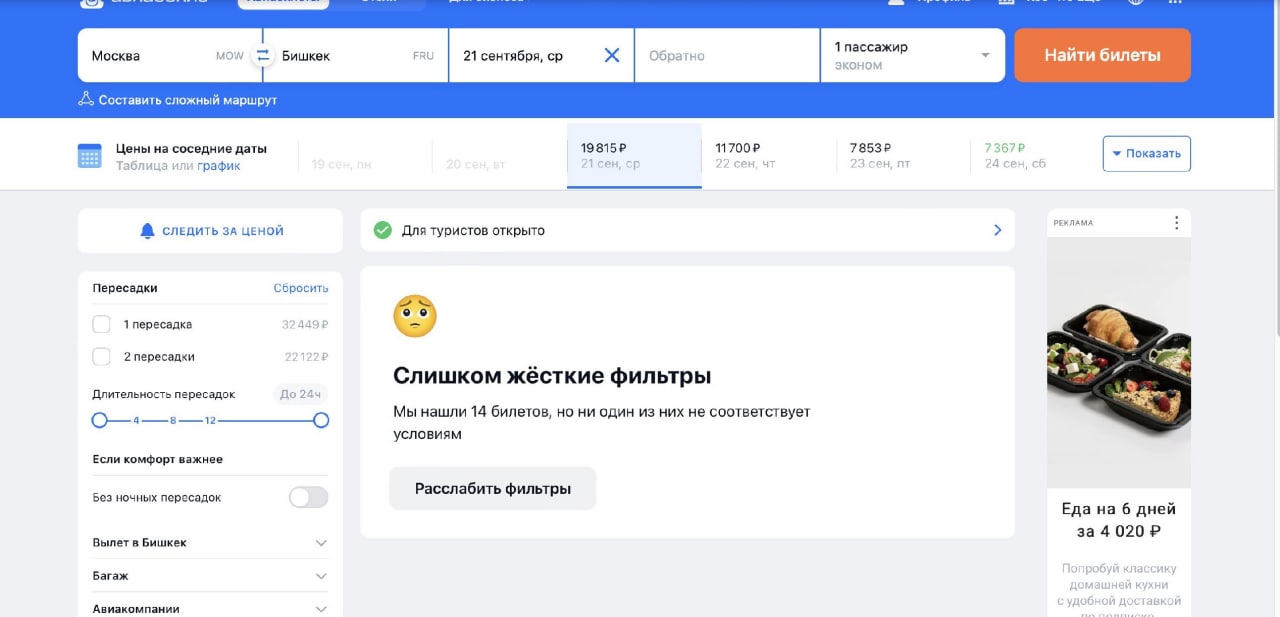The width and height of the screenshot is (1280, 617).
Task: Check the 2 пересадки checkbox
Action: (x=101, y=356)
